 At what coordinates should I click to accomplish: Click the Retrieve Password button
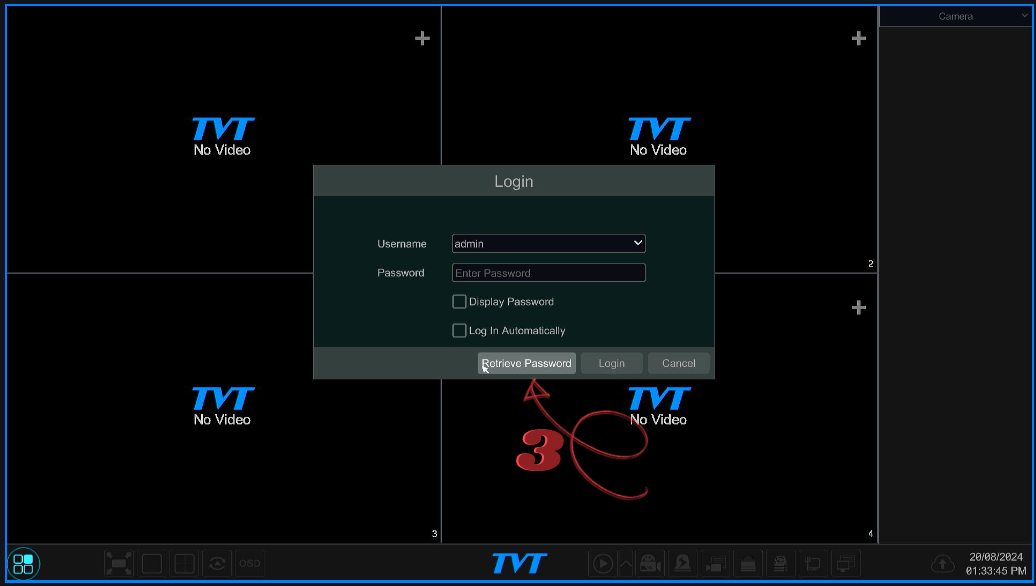(x=527, y=363)
